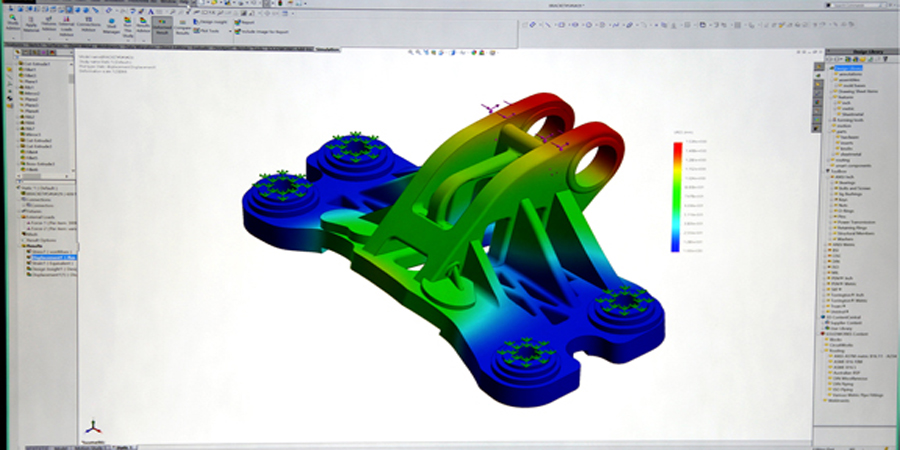Select Cut-Extrude1 in the feature tree

(34, 64)
